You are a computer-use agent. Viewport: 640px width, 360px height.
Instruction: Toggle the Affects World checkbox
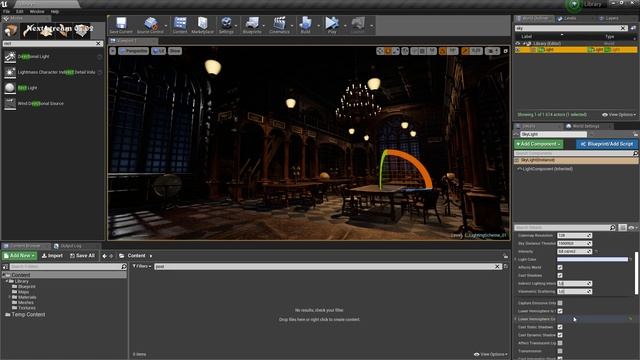(x=560, y=267)
